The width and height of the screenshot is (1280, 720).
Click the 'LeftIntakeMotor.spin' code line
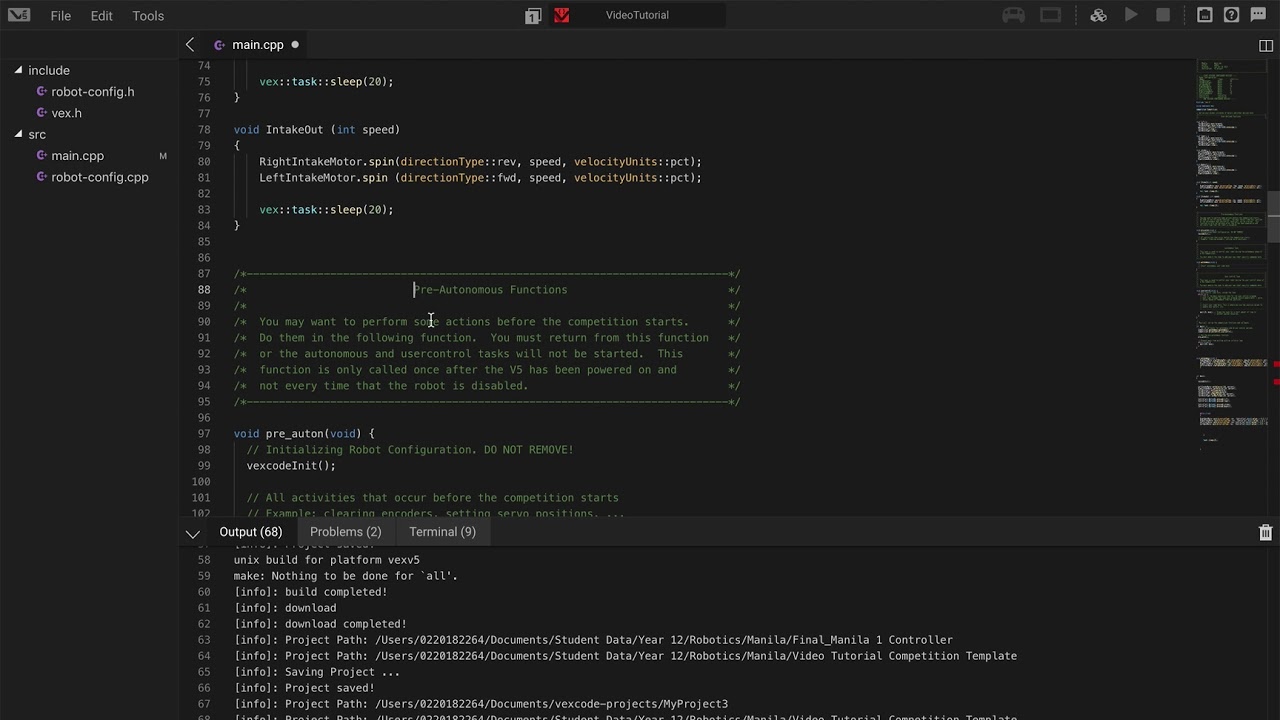pos(480,178)
